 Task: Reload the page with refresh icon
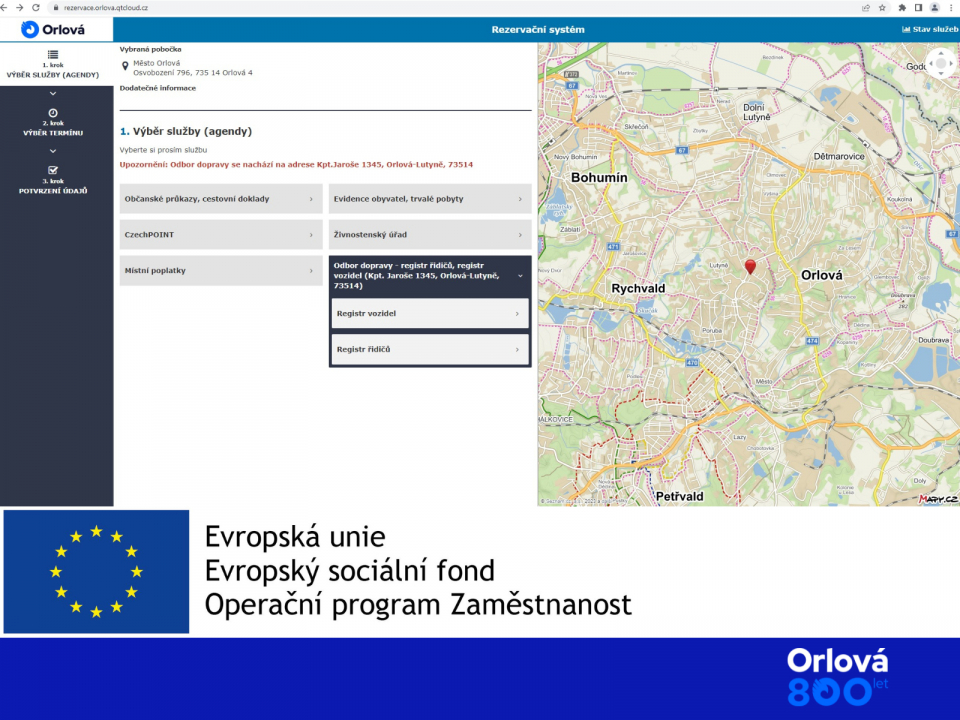(36, 8)
